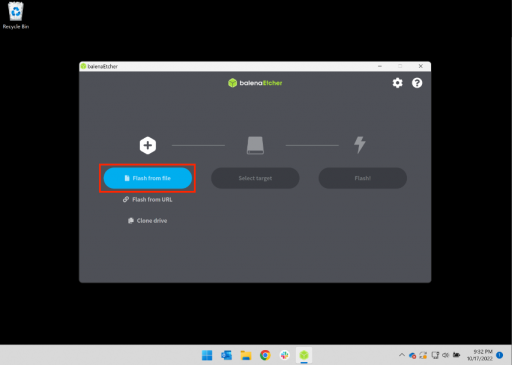The image size is (512, 365).
Task: Choose Flash from file
Action: [148, 178]
